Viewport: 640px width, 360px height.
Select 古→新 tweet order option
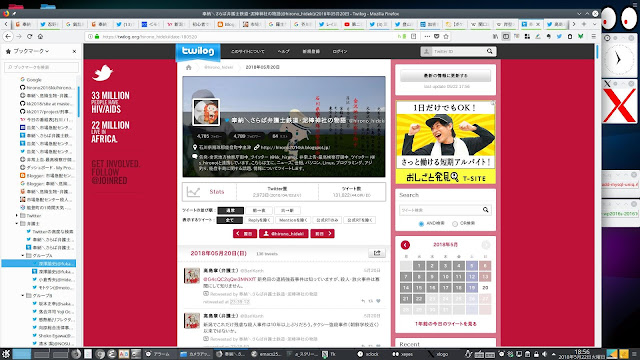(287, 211)
